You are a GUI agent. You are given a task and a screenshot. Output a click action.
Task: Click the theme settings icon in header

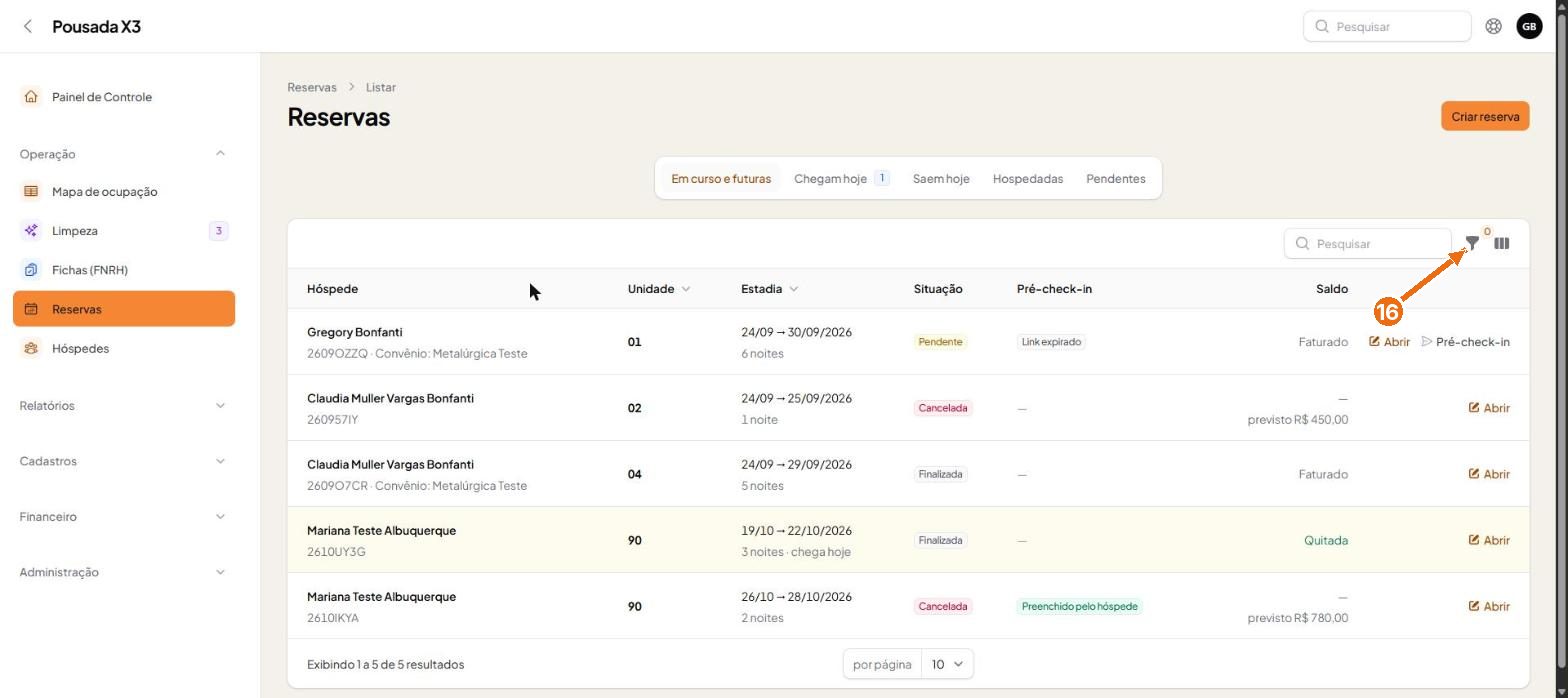click(x=1493, y=26)
